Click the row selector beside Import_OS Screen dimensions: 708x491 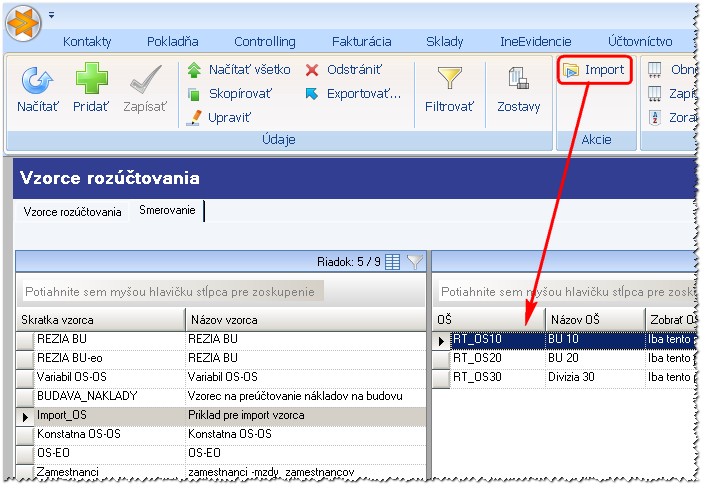tap(25, 417)
